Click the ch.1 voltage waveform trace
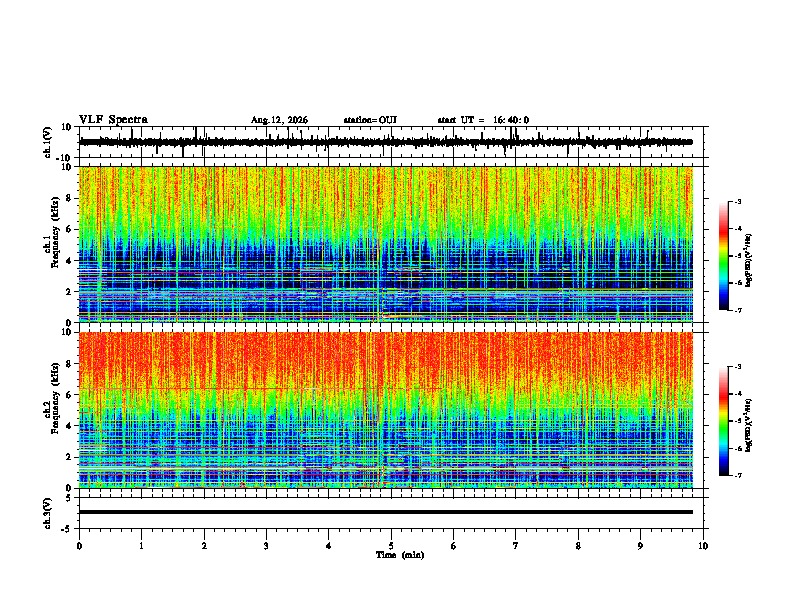This screenshot has height=612, width=792. pyautogui.click(x=385, y=142)
